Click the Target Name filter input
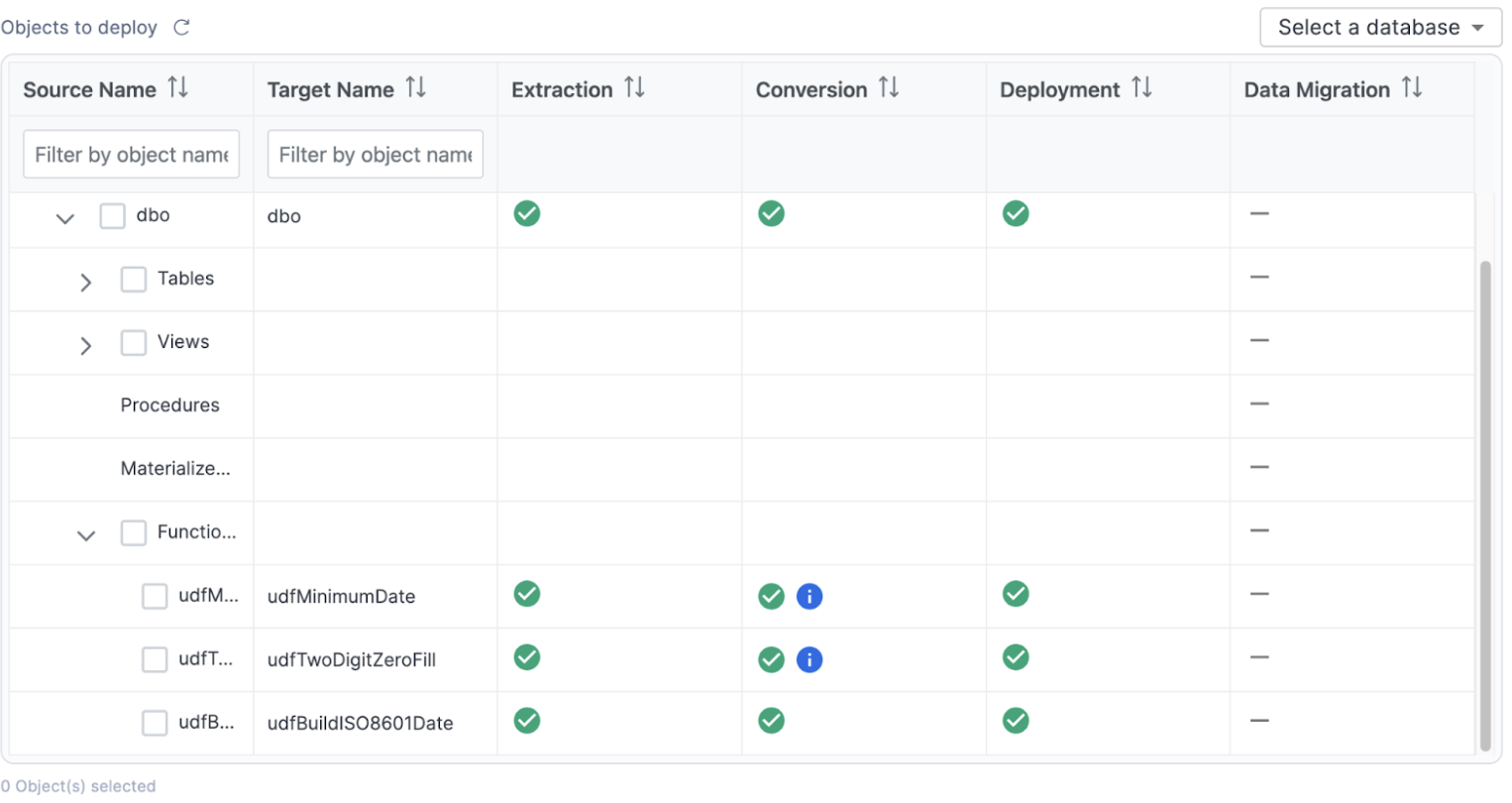 pyautogui.click(x=375, y=154)
